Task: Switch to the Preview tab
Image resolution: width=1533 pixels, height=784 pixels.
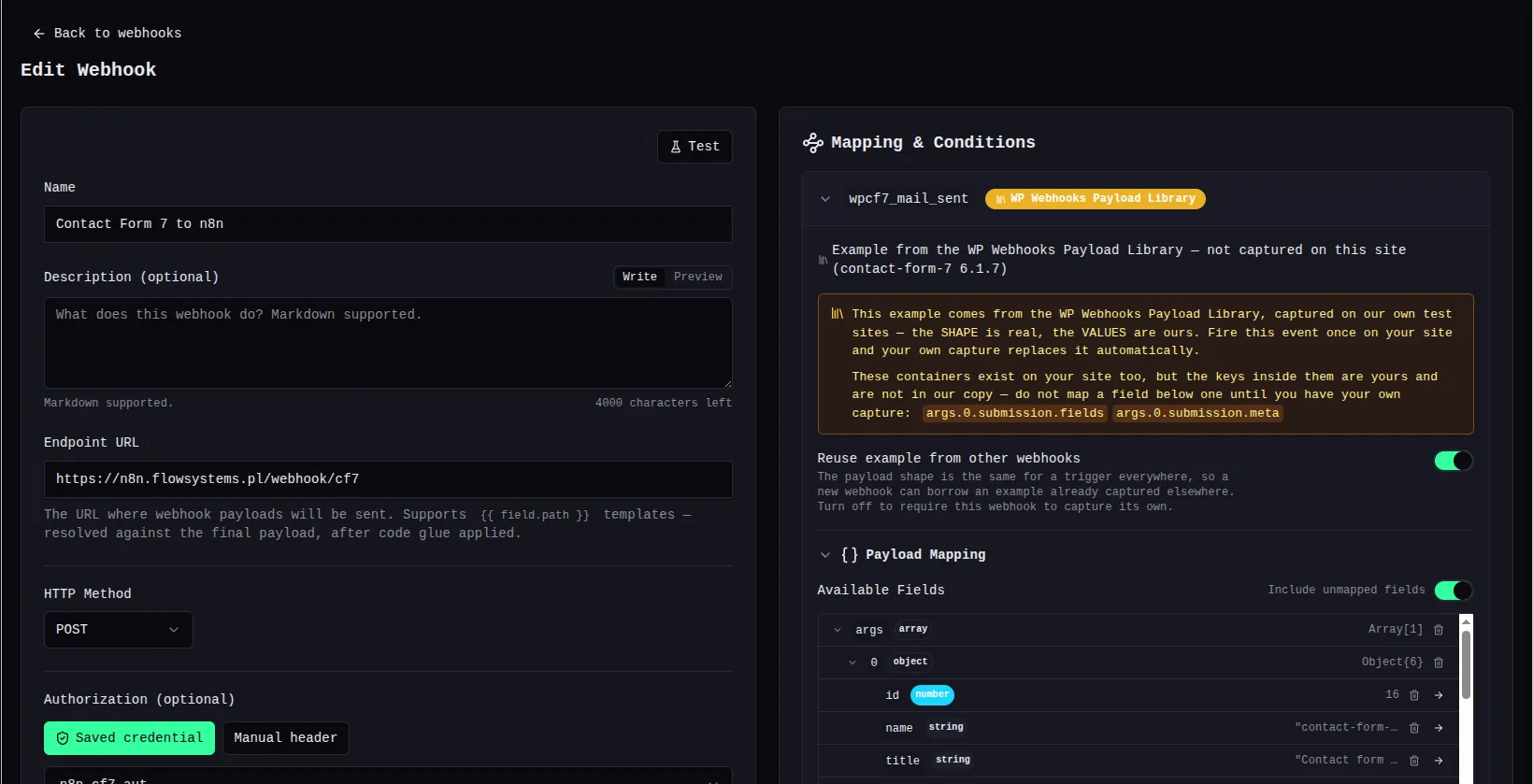Action: (698, 278)
